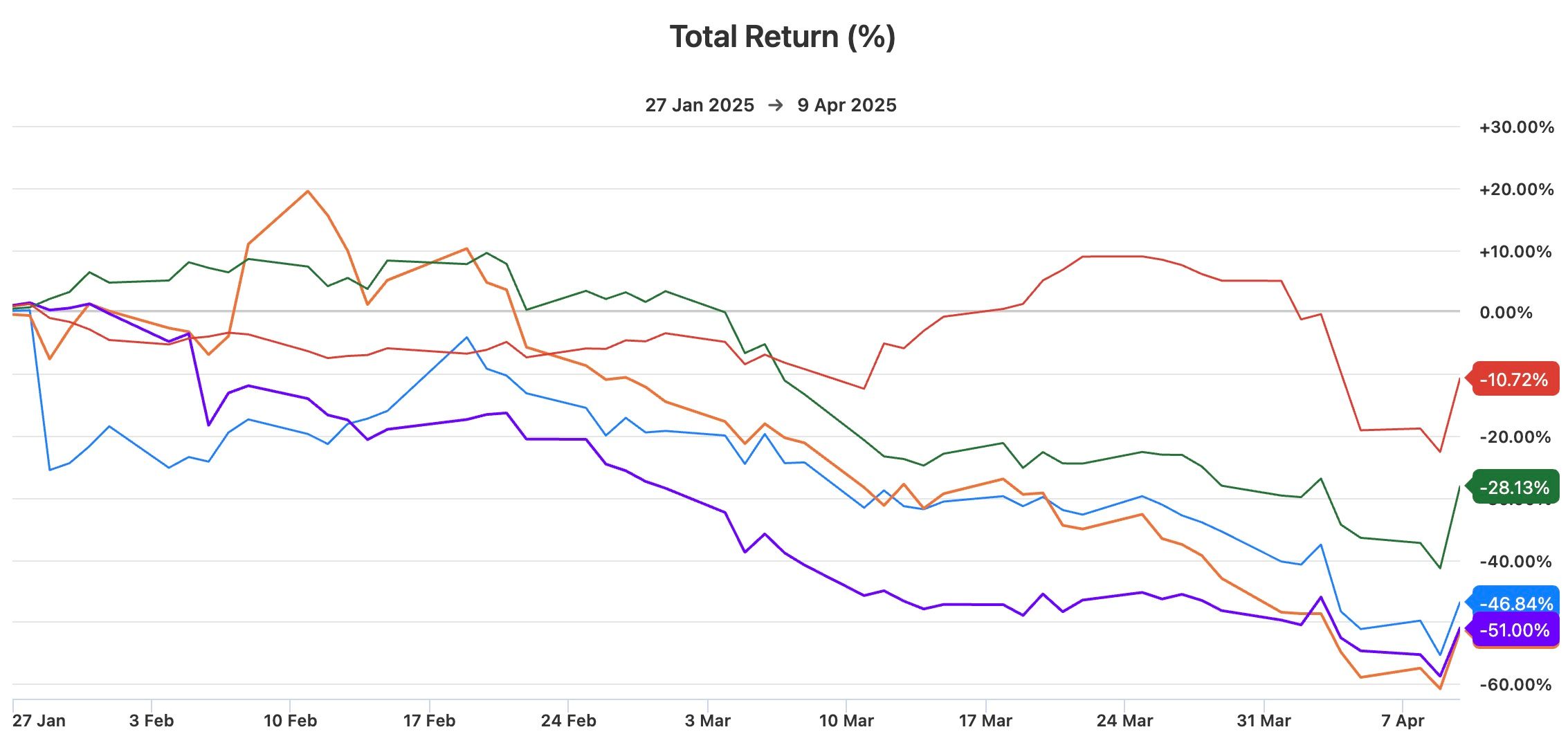Select the red -10.72% value badge

click(1514, 379)
